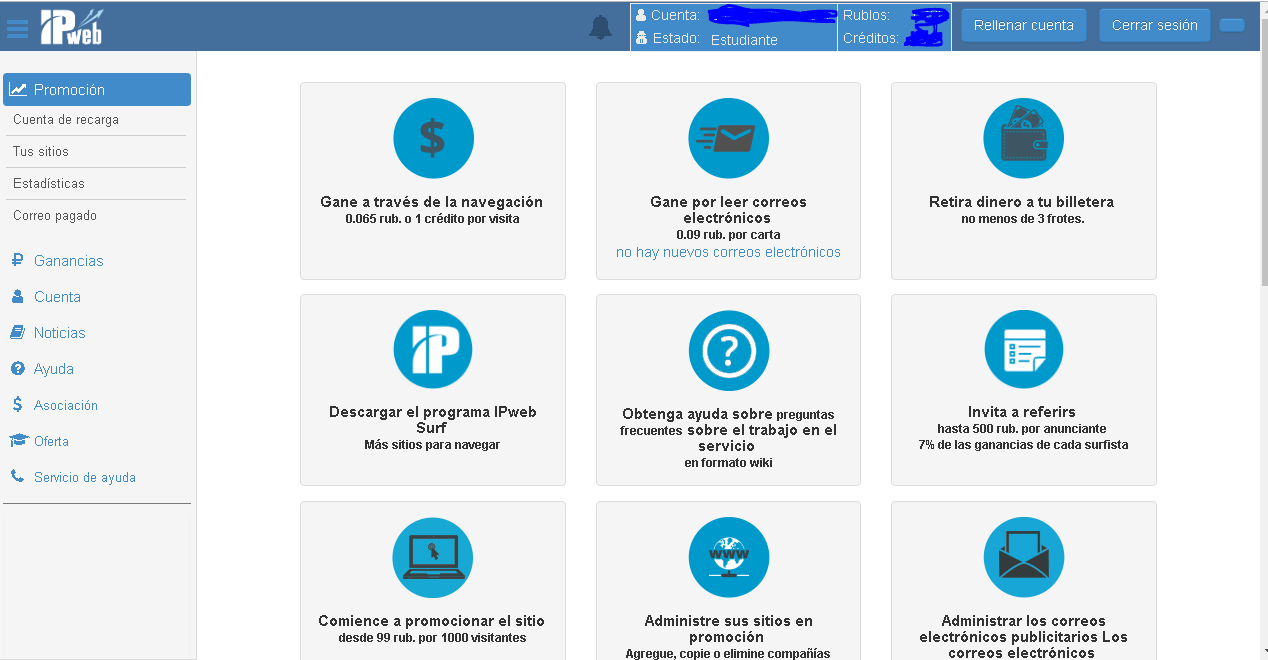Click the IP Surf program icon
The image size is (1268, 660).
pos(432,350)
